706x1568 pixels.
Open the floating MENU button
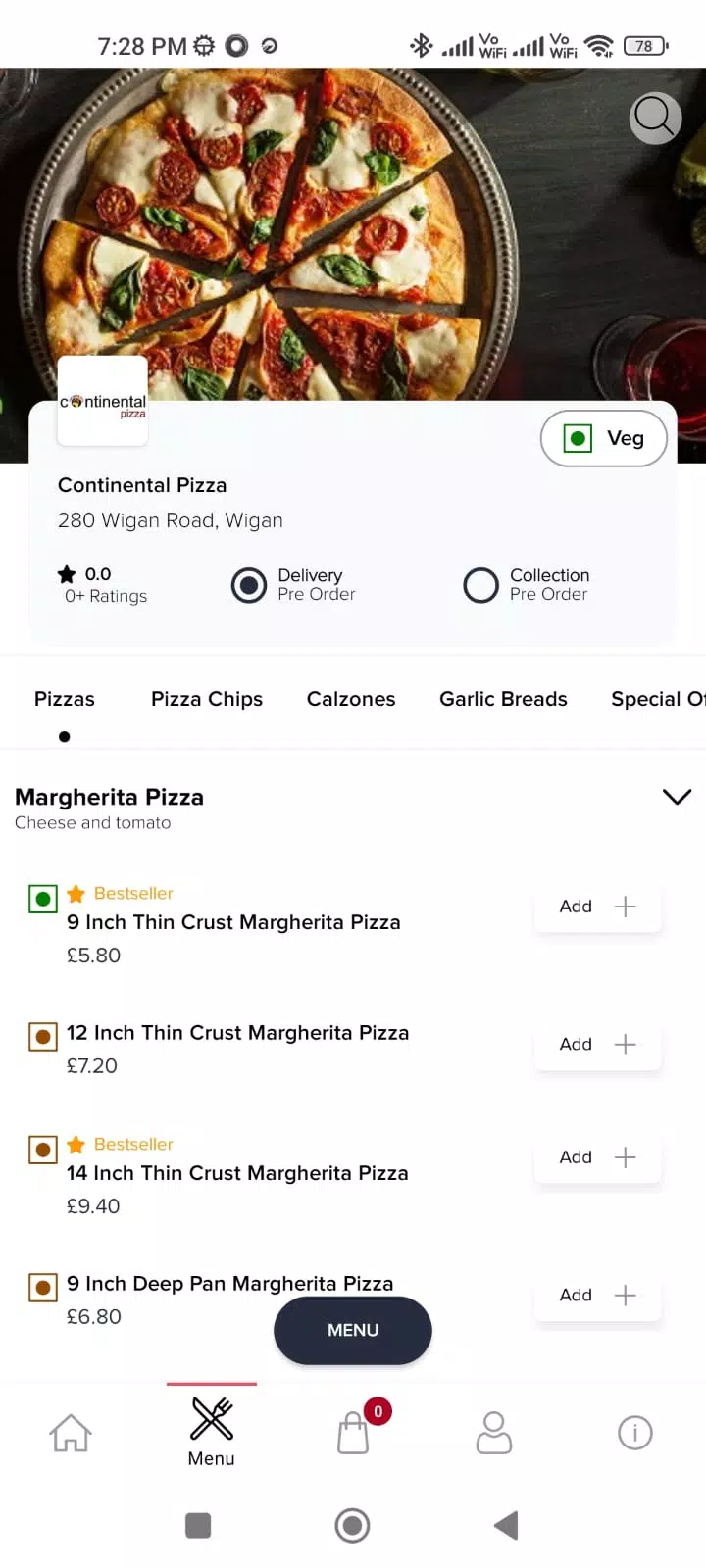coord(353,1330)
